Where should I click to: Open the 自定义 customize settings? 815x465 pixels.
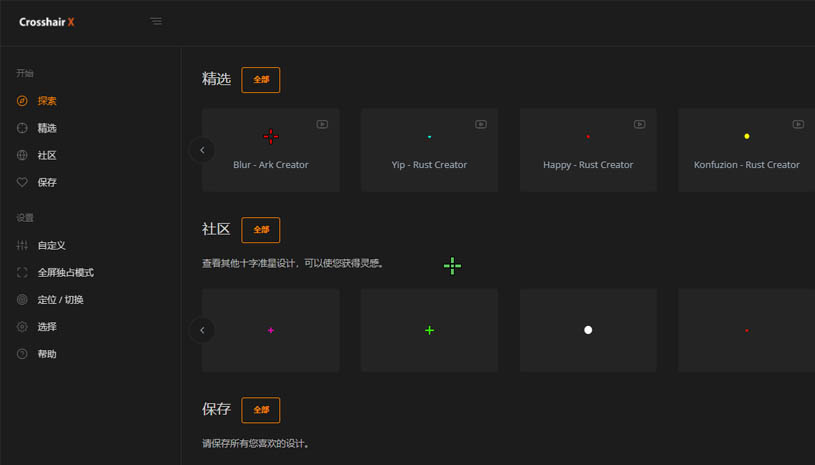[51, 245]
